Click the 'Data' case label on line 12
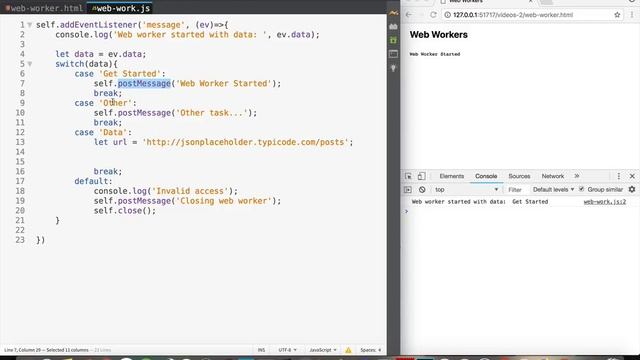The height and width of the screenshot is (360, 640). tap(113, 133)
